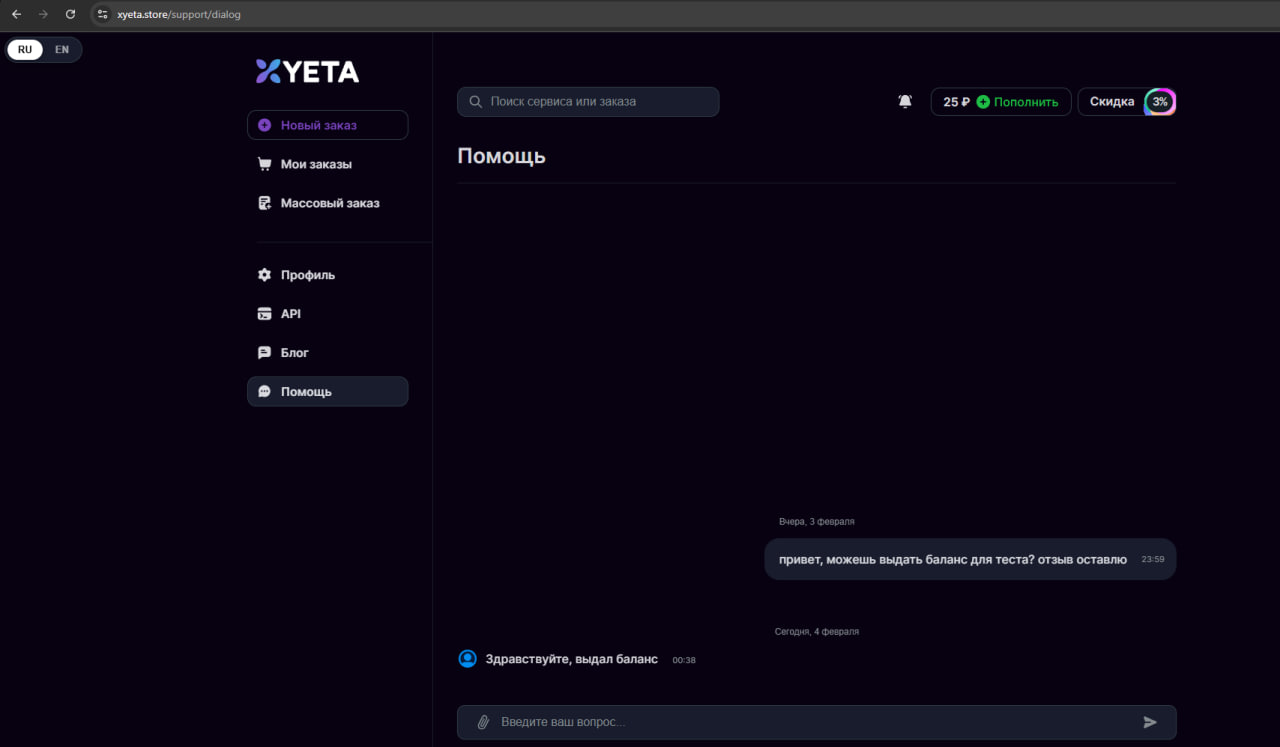
Task: Open Профиль settings
Action: (307, 275)
